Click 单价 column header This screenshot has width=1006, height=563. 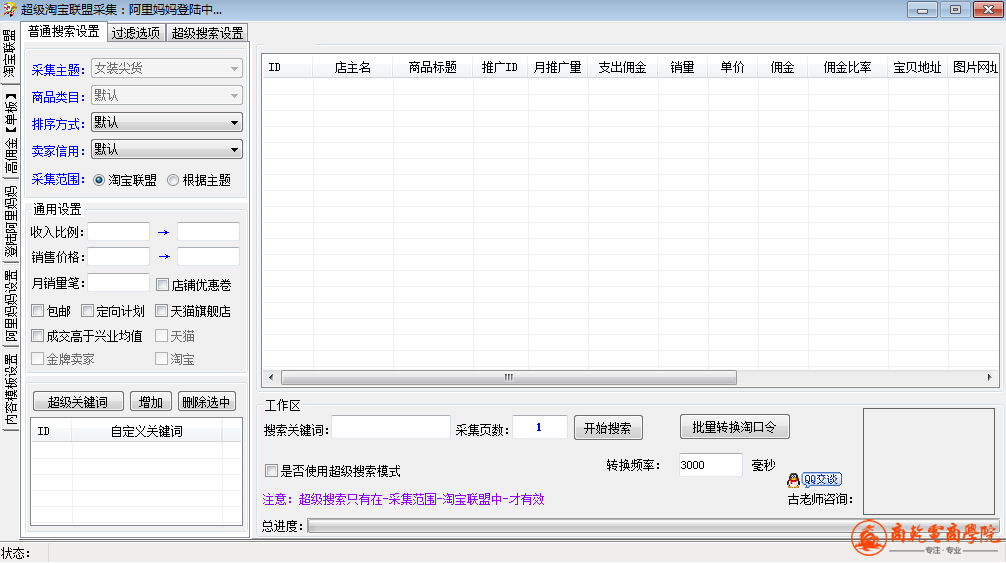click(x=733, y=67)
